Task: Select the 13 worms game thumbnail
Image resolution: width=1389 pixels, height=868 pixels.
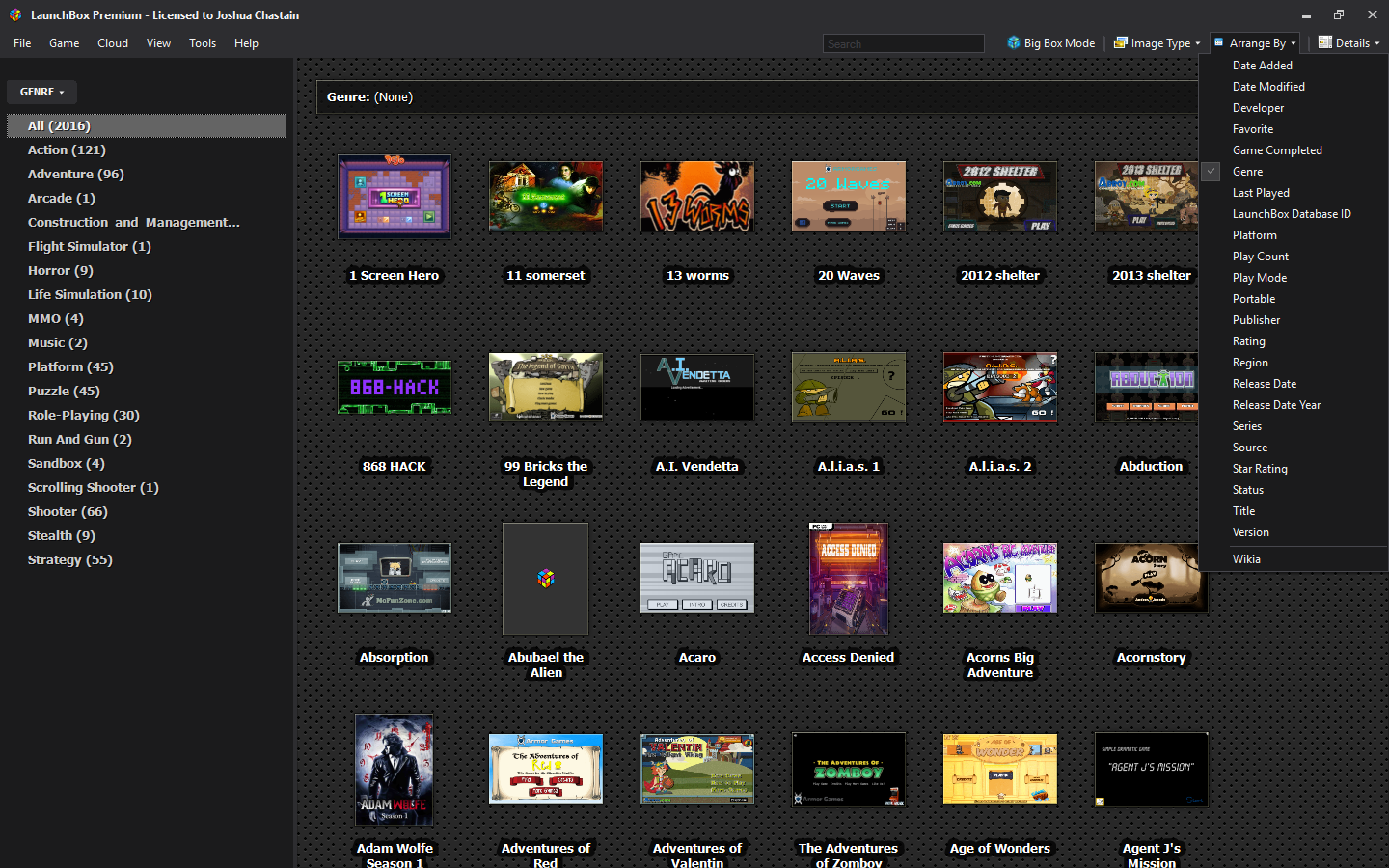Action: click(x=697, y=197)
